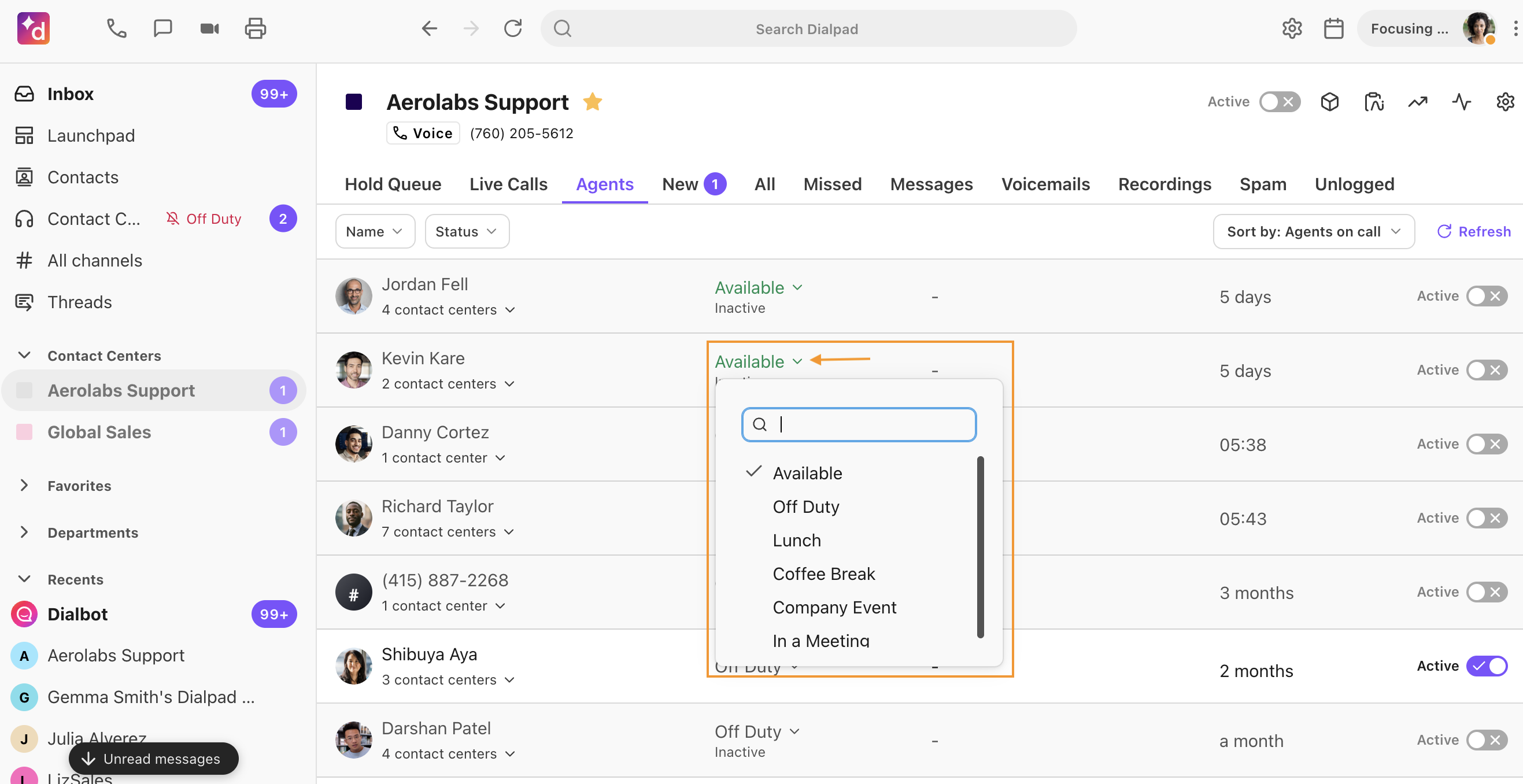Click the Aerolabs Support dark purple color square
The height and width of the screenshot is (784, 1523).
[353, 102]
